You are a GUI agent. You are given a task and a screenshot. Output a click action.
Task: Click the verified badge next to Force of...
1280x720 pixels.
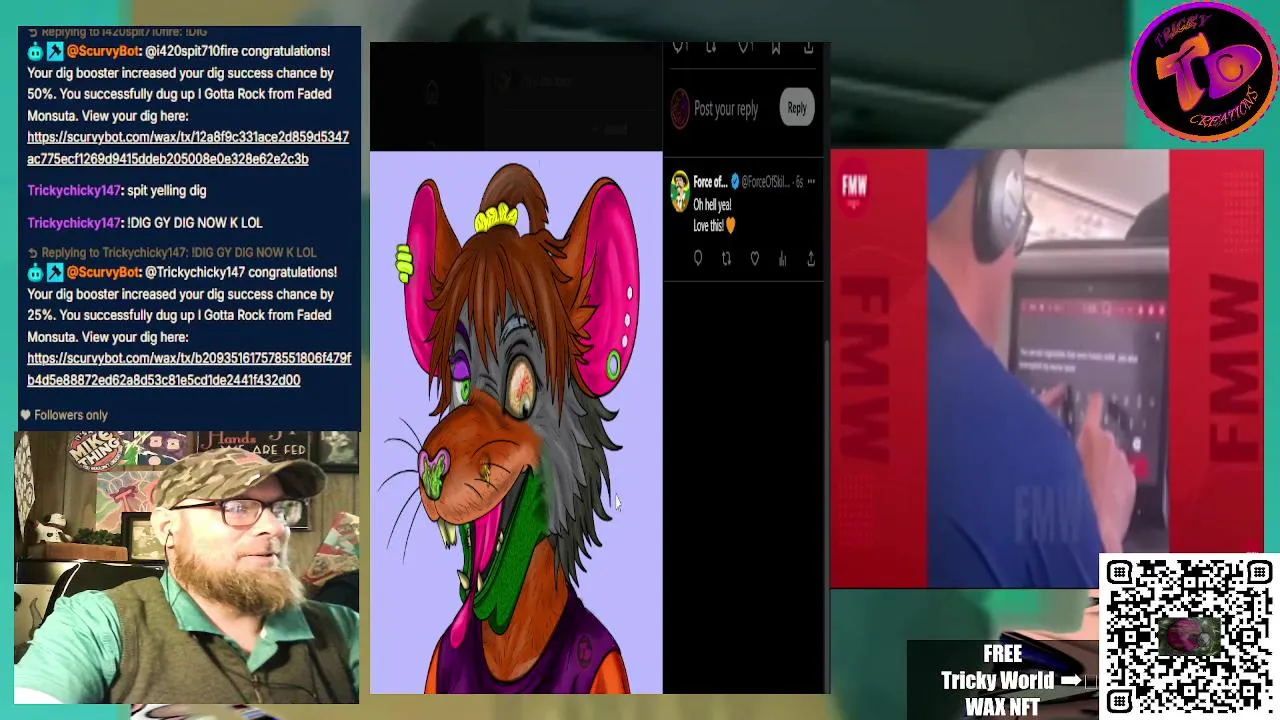point(735,182)
